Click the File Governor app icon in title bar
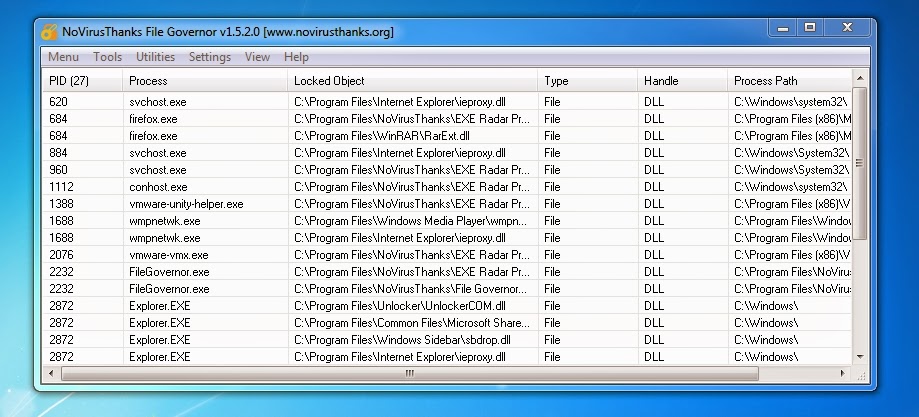This screenshot has height=417, width=919. (49, 32)
